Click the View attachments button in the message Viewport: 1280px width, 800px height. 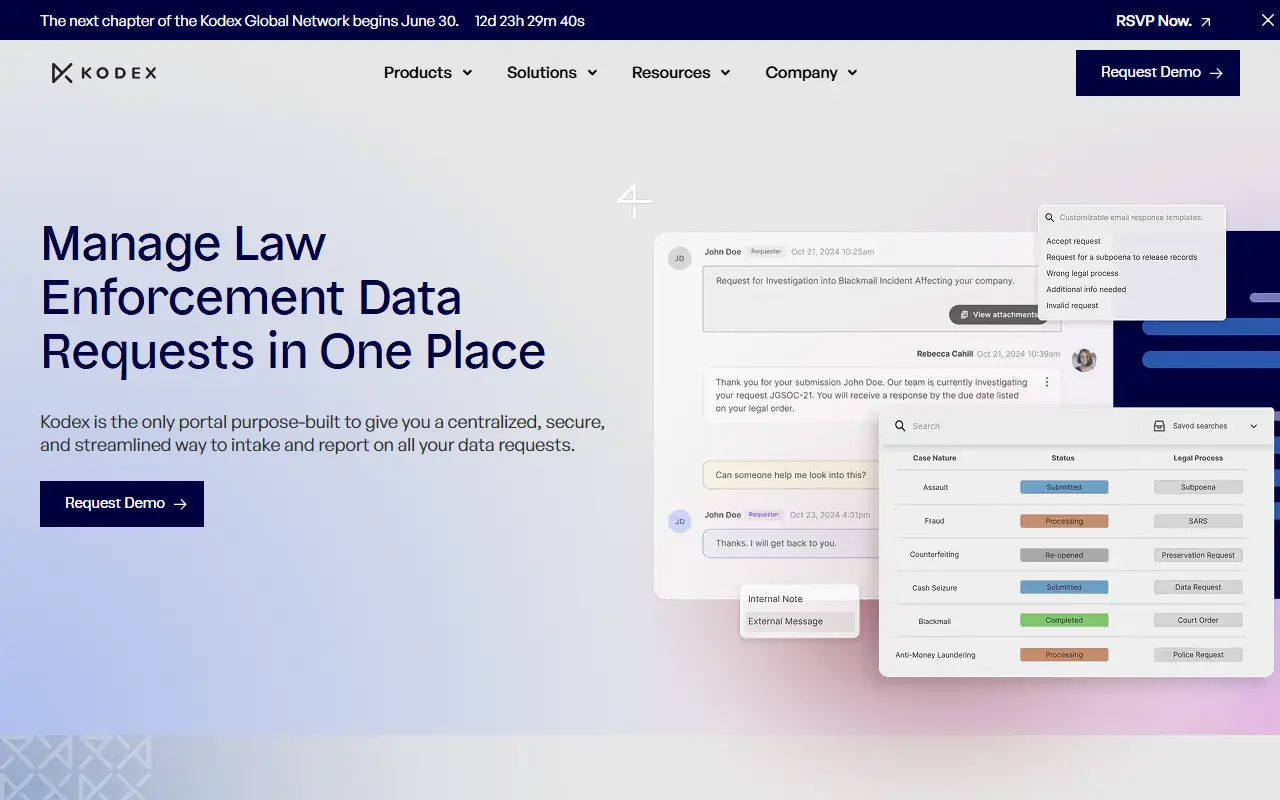coord(999,315)
